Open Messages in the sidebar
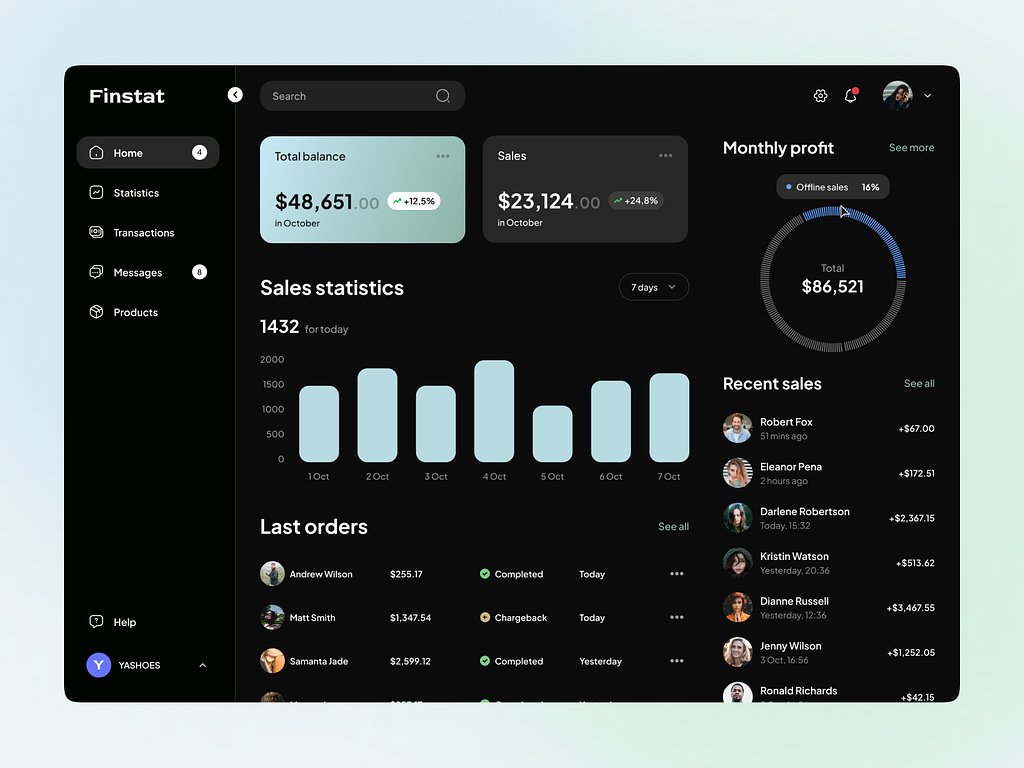Viewport: 1024px width, 768px height. (x=137, y=273)
